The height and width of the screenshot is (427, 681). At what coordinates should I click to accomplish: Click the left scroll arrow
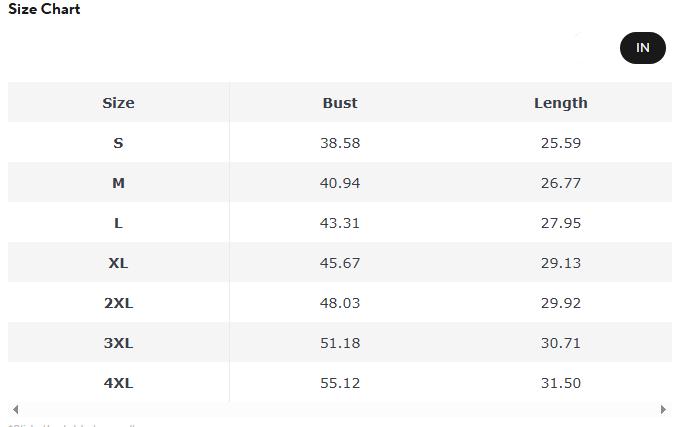[15, 409]
